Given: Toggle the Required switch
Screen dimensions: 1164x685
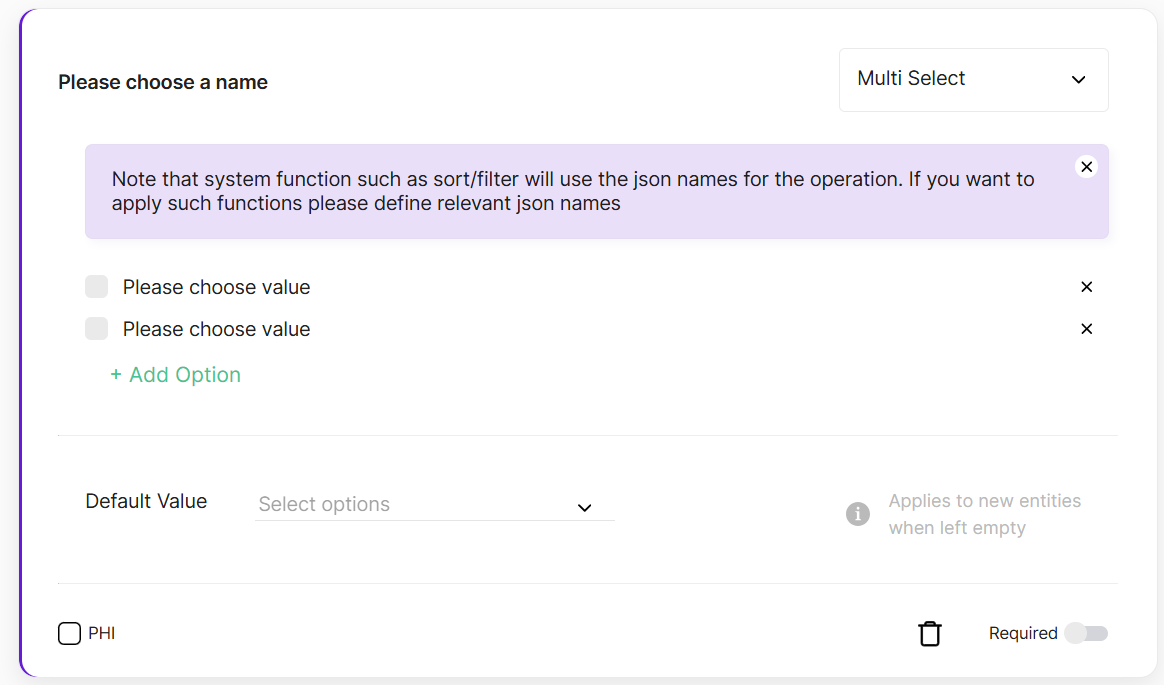Looking at the screenshot, I should (x=1086, y=633).
